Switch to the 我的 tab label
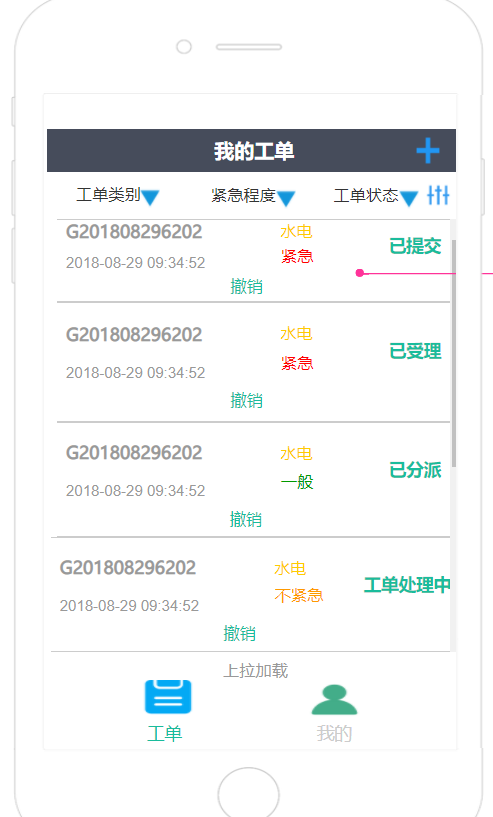 coord(334,734)
